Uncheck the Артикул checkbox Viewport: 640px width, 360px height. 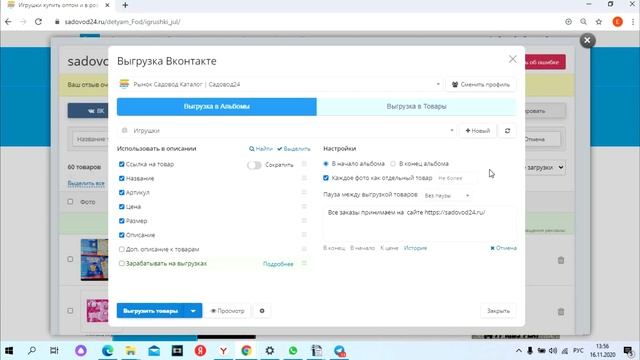point(122,192)
